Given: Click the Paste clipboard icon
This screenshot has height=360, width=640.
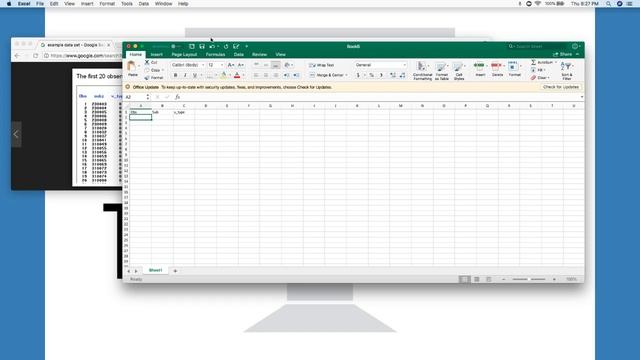Looking at the screenshot, I should click(x=132, y=66).
